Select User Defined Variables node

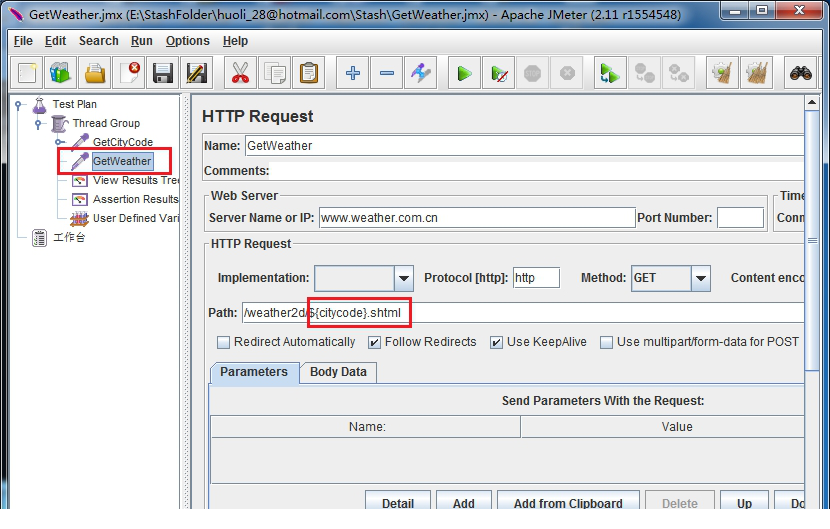136,218
